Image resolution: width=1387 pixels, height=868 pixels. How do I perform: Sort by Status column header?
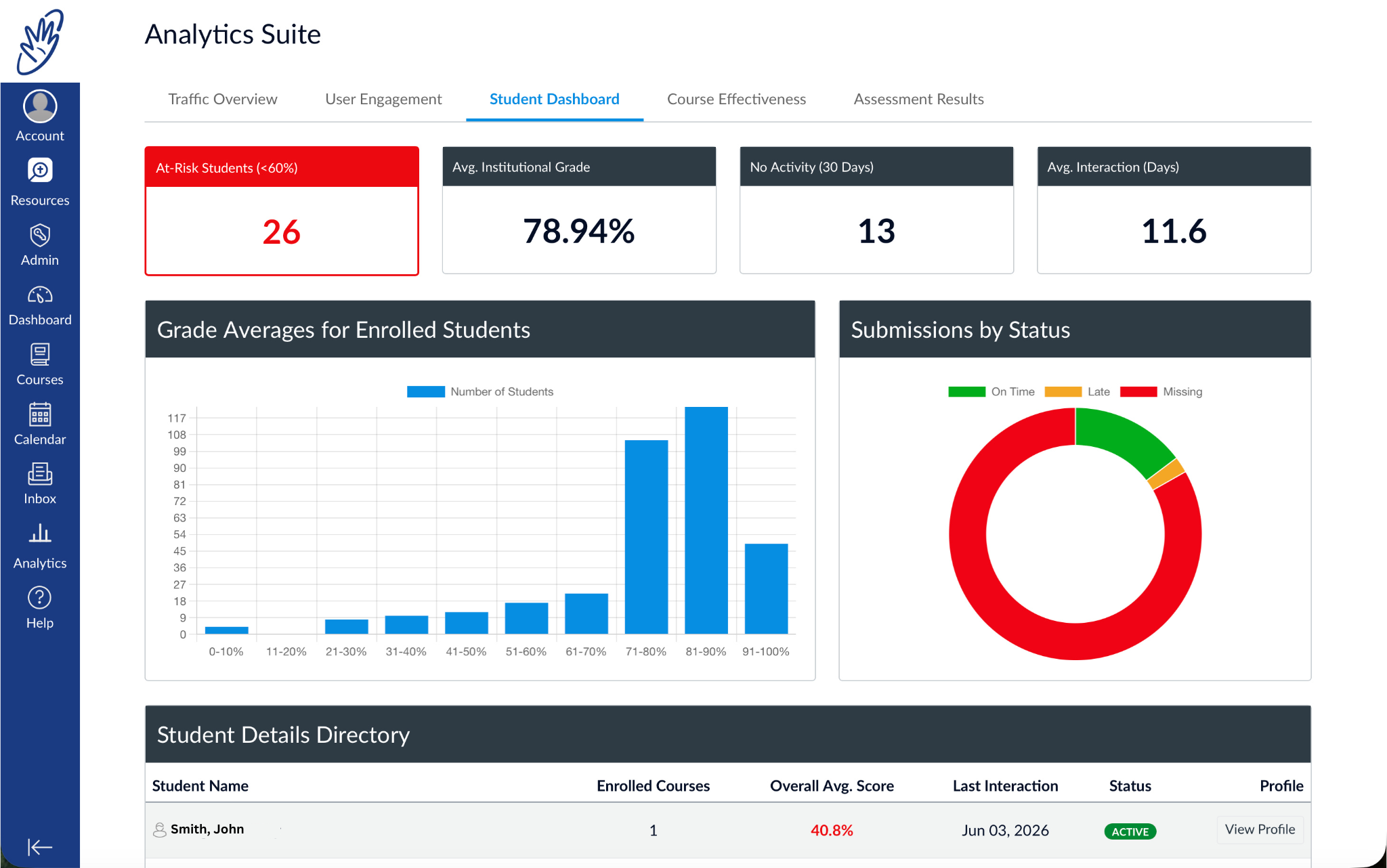1130,785
